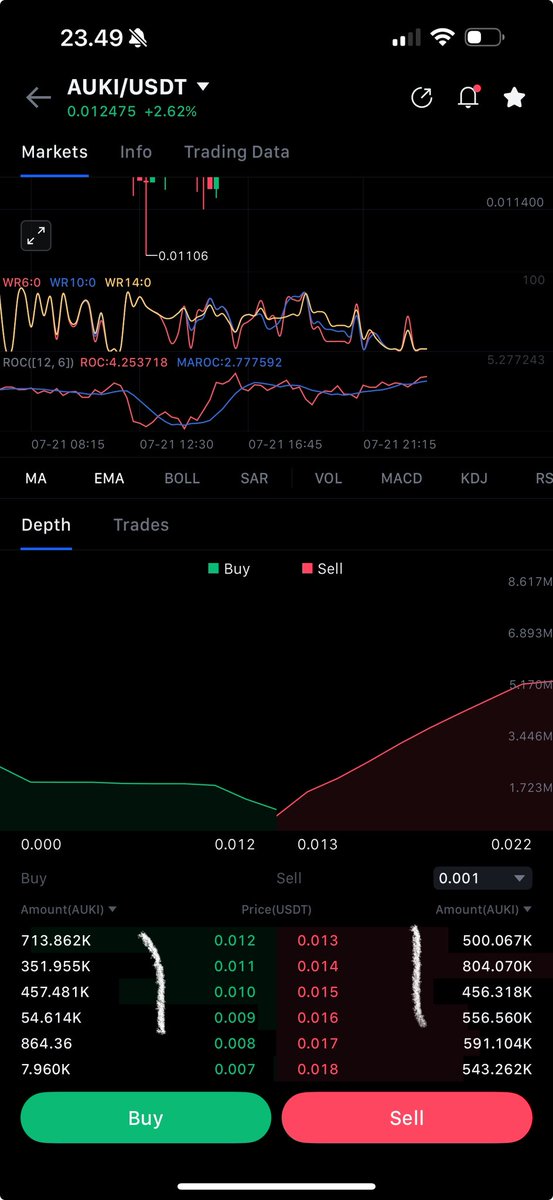Select the 0.014 ask price
The image size is (553, 1200).
(317, 966)
